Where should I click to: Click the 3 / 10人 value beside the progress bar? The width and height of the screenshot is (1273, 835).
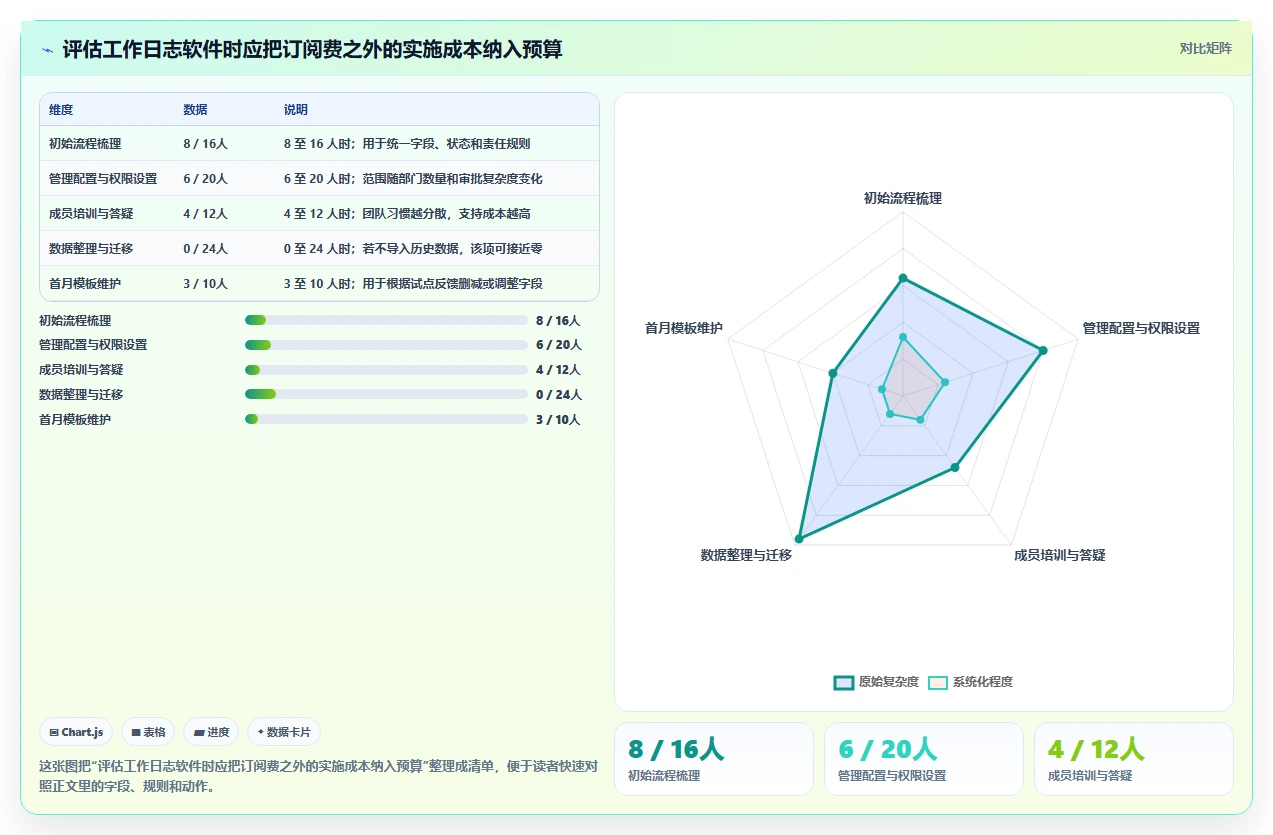pos(558,420)
